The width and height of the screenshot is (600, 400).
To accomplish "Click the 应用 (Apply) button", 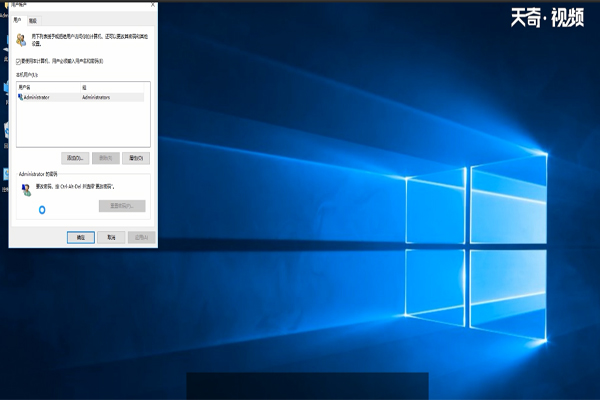I will 141,238.
